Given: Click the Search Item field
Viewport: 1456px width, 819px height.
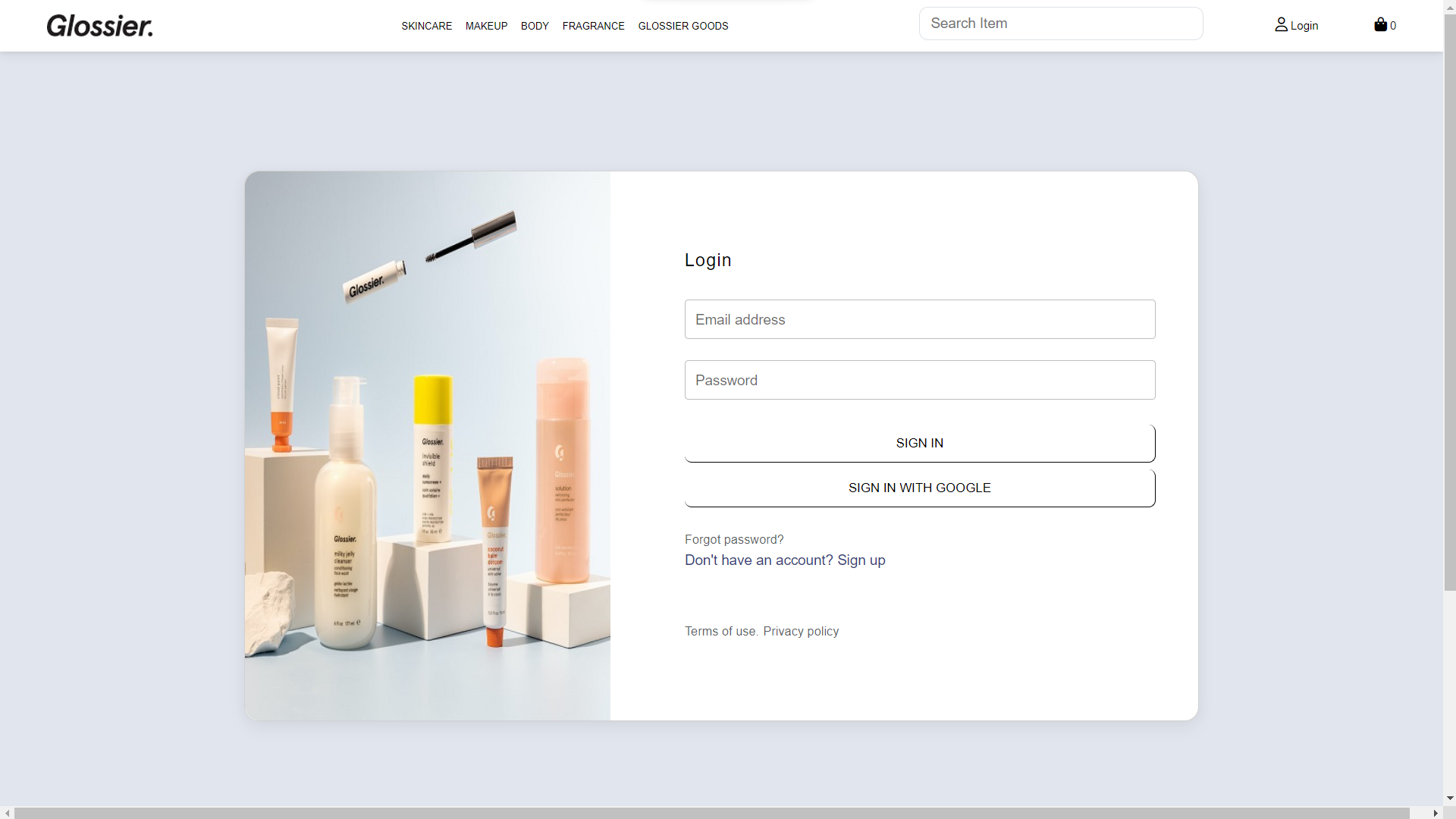Looking at the screenshot, I should click(1060, 23).
